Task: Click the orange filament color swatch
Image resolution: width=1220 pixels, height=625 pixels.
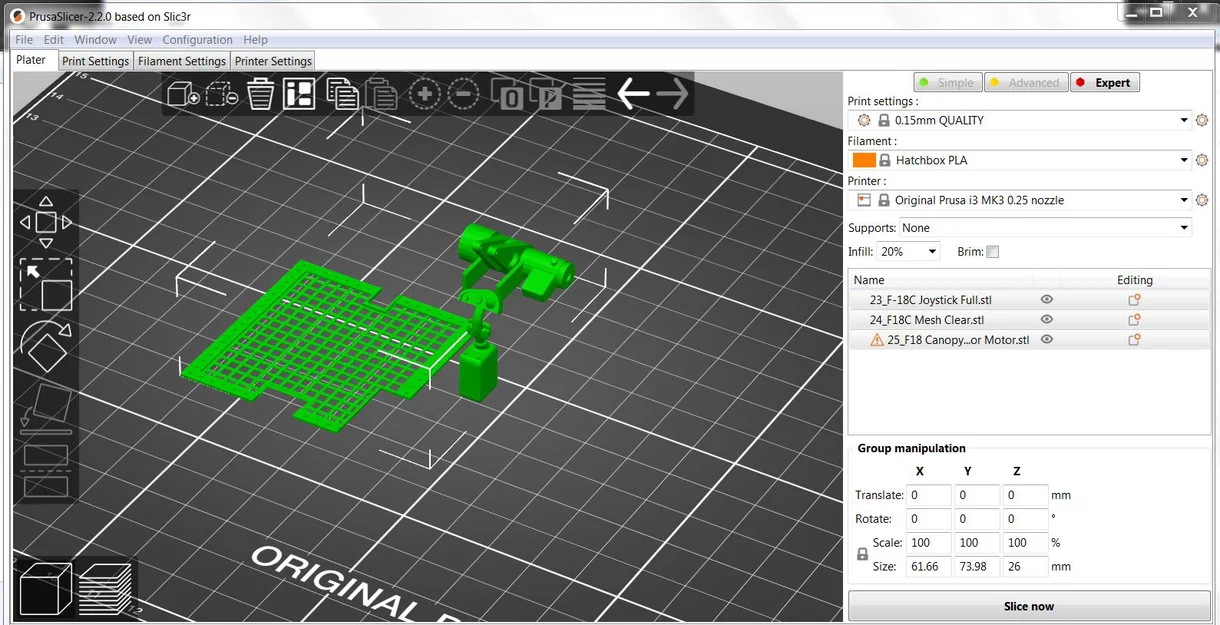Action: [864, 160]
